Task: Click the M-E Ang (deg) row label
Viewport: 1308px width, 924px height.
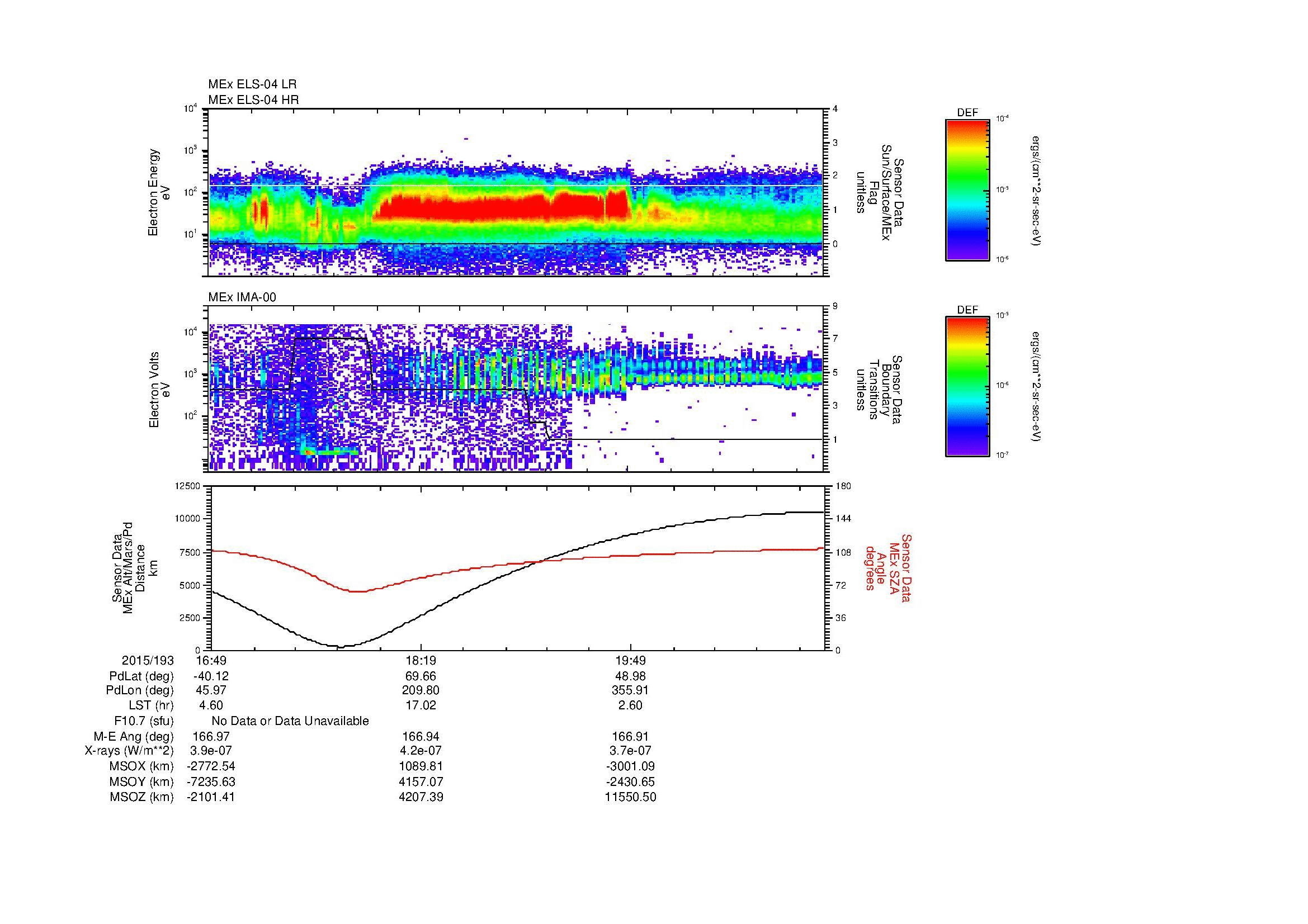Action: [133, 736]
